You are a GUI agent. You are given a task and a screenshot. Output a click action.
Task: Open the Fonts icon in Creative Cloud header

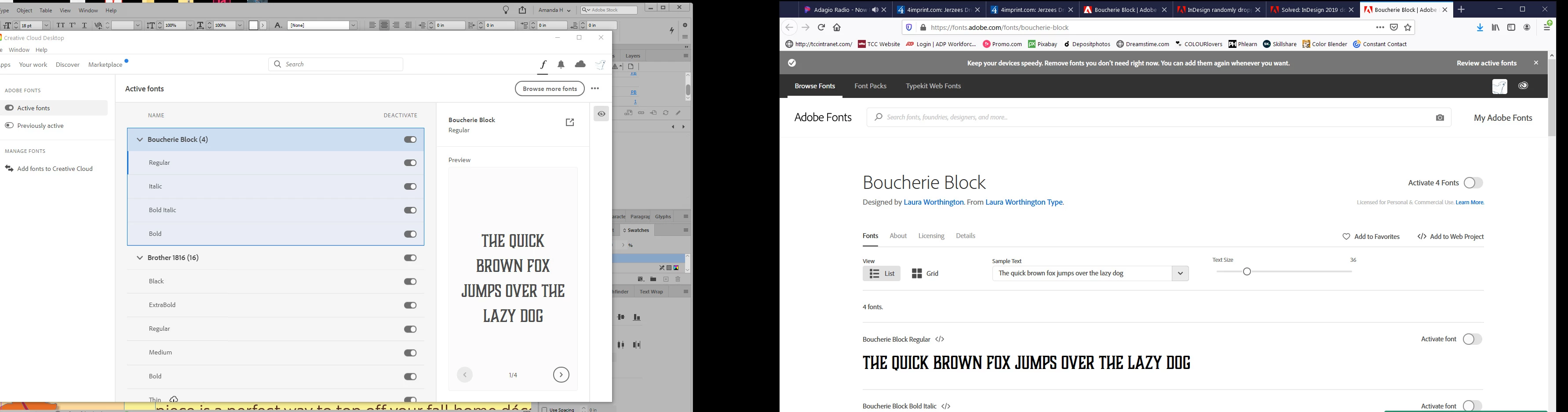(543, 65)
